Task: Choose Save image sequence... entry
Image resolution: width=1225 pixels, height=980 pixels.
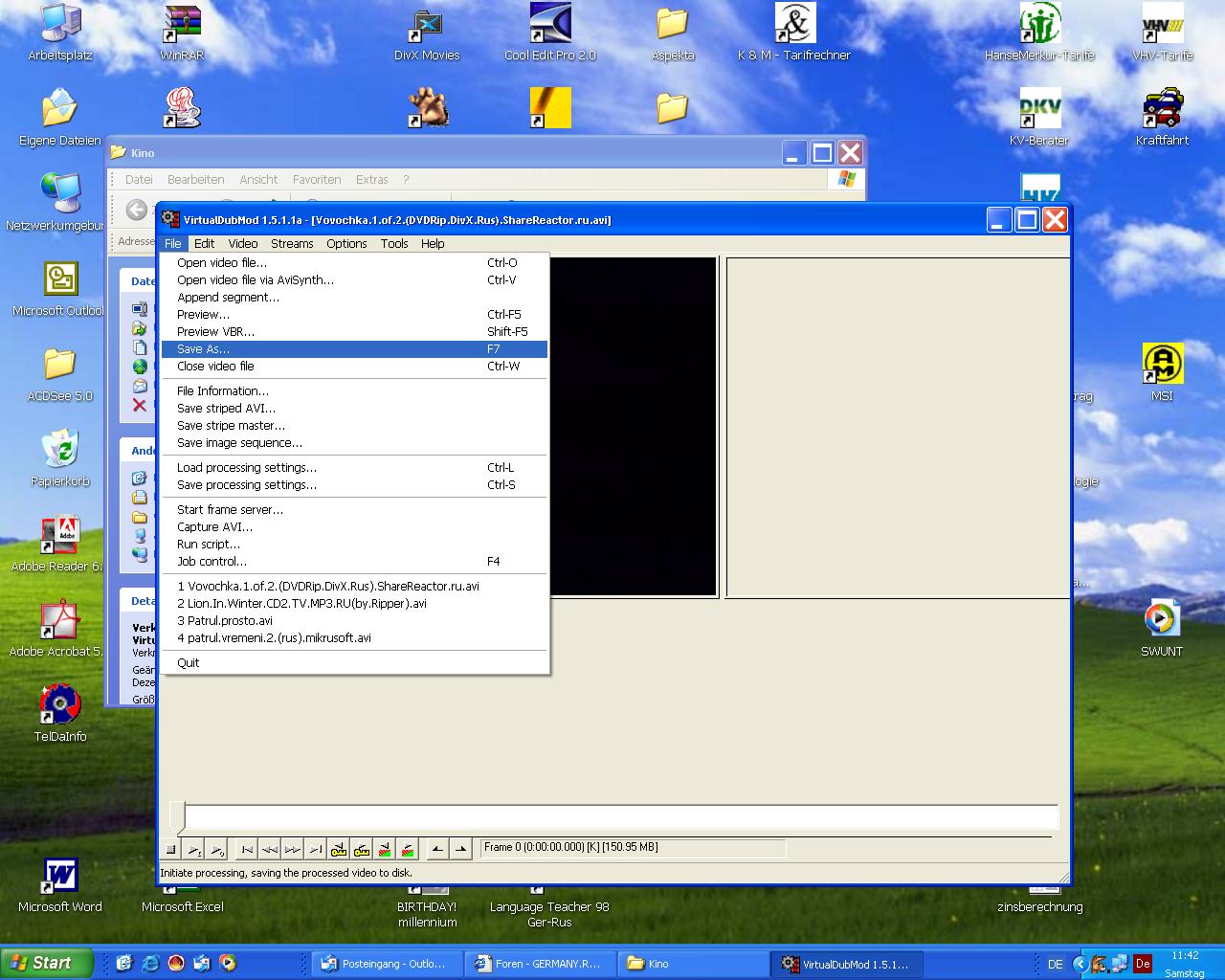Action: [x=354, y=443]
